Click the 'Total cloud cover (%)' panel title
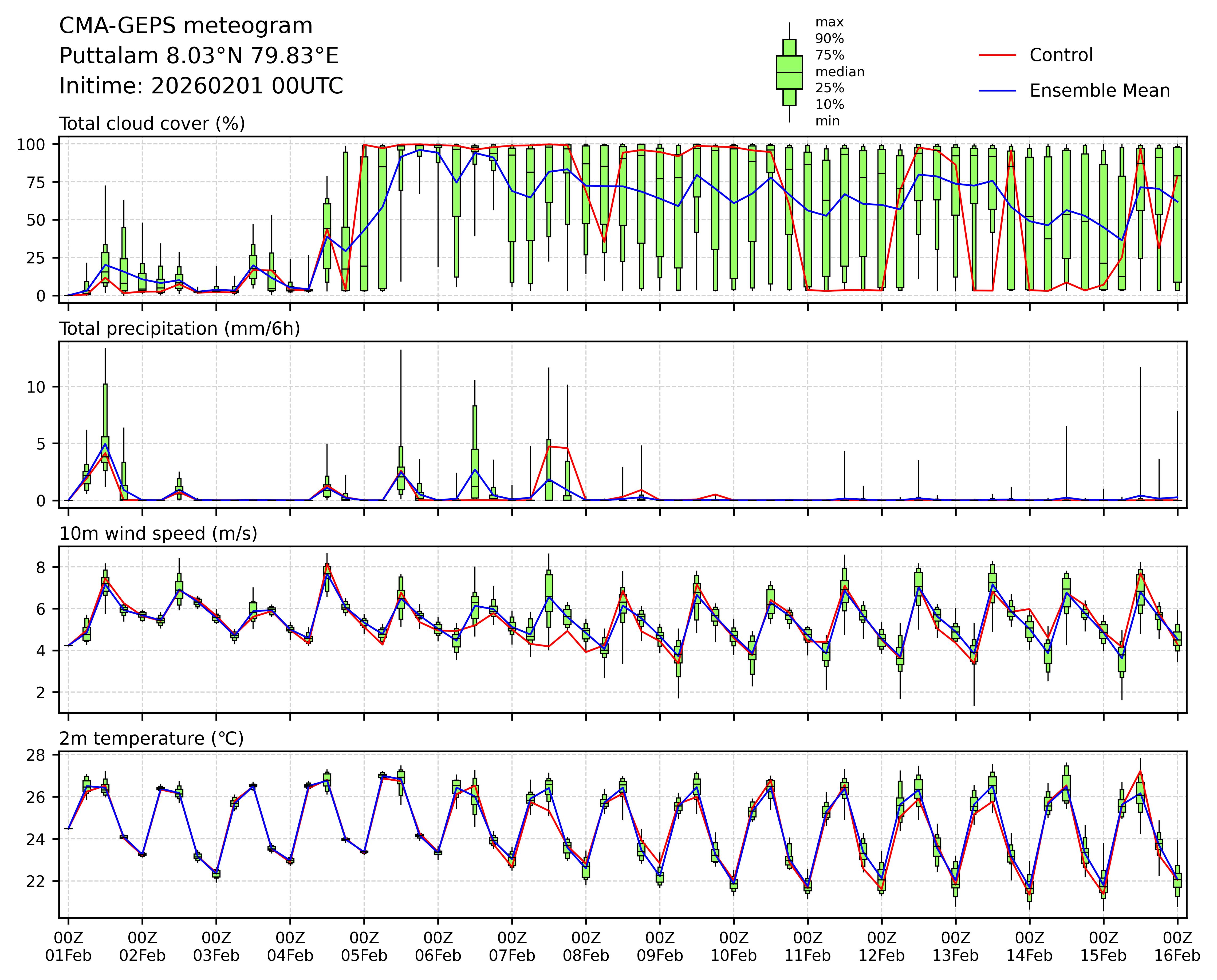The width and height of the screenshot is (1217, 980). (x=152, y=124)
